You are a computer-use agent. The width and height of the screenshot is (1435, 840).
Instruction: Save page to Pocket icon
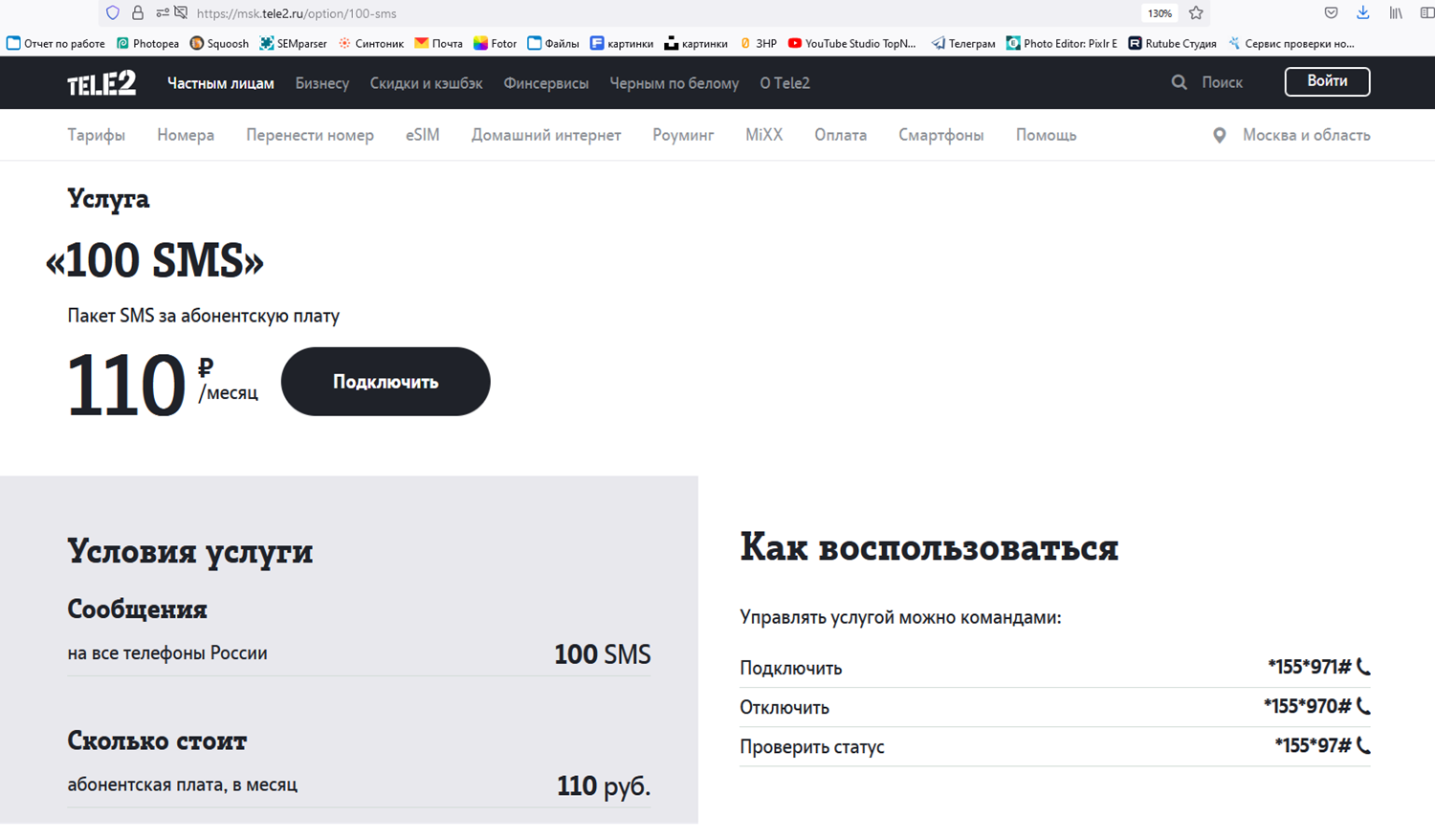1331,13
